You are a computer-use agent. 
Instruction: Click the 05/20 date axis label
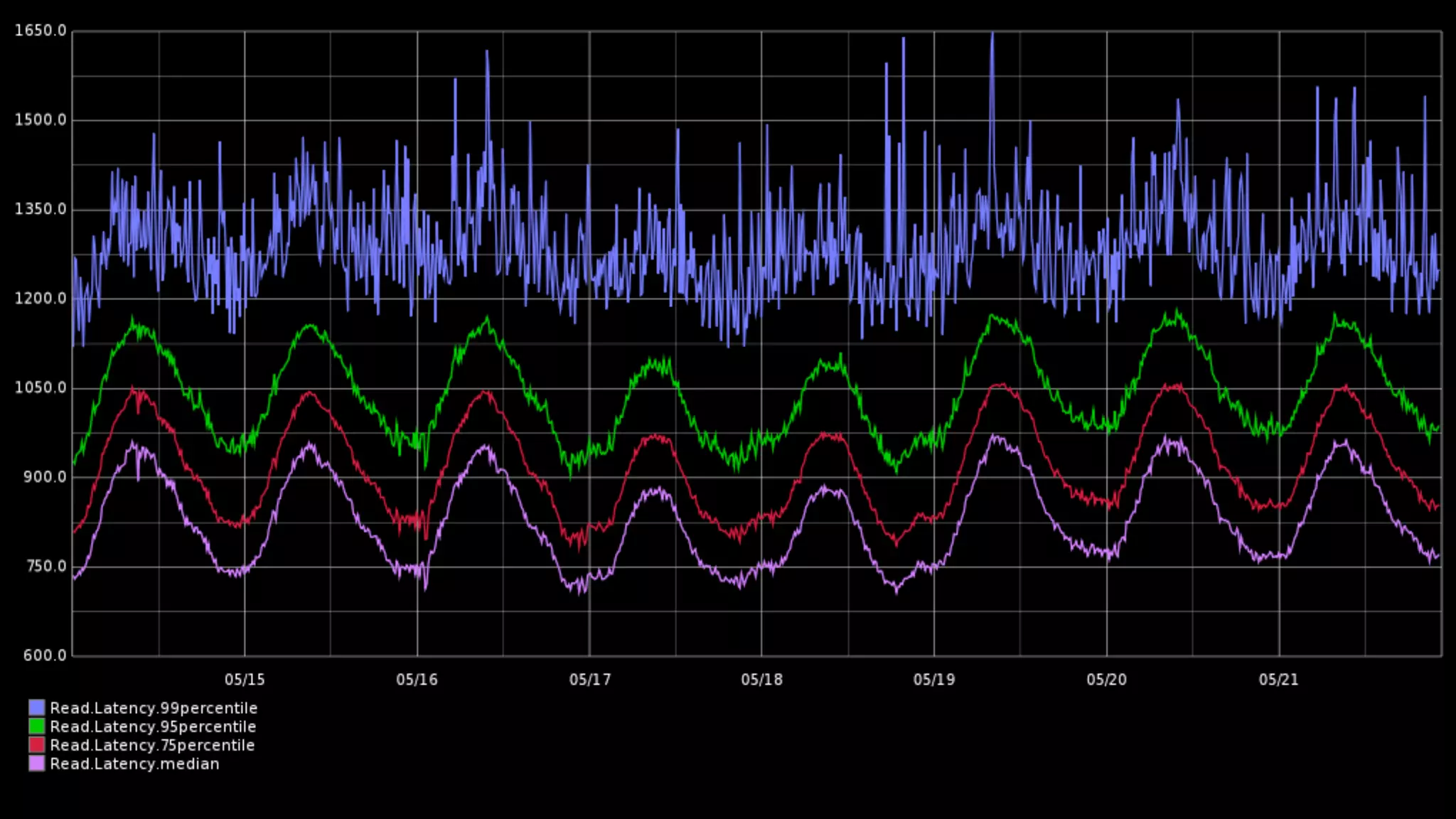(1106, 680)
